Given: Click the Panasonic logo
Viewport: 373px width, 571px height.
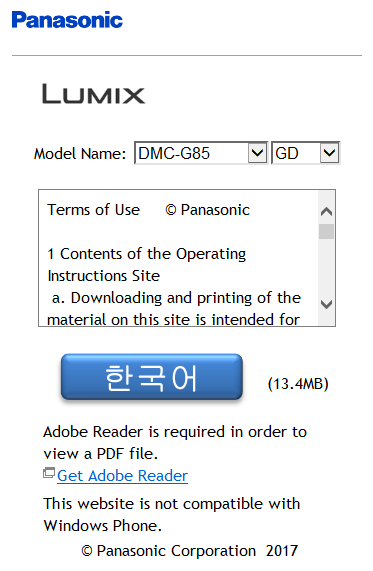Looking at the screenshot, I should [67, 20].
